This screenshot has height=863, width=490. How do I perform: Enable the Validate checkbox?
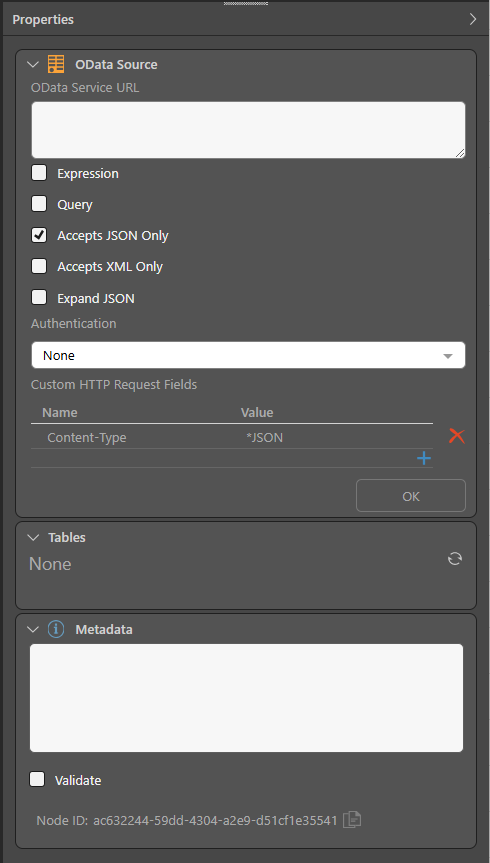(37, 780)
